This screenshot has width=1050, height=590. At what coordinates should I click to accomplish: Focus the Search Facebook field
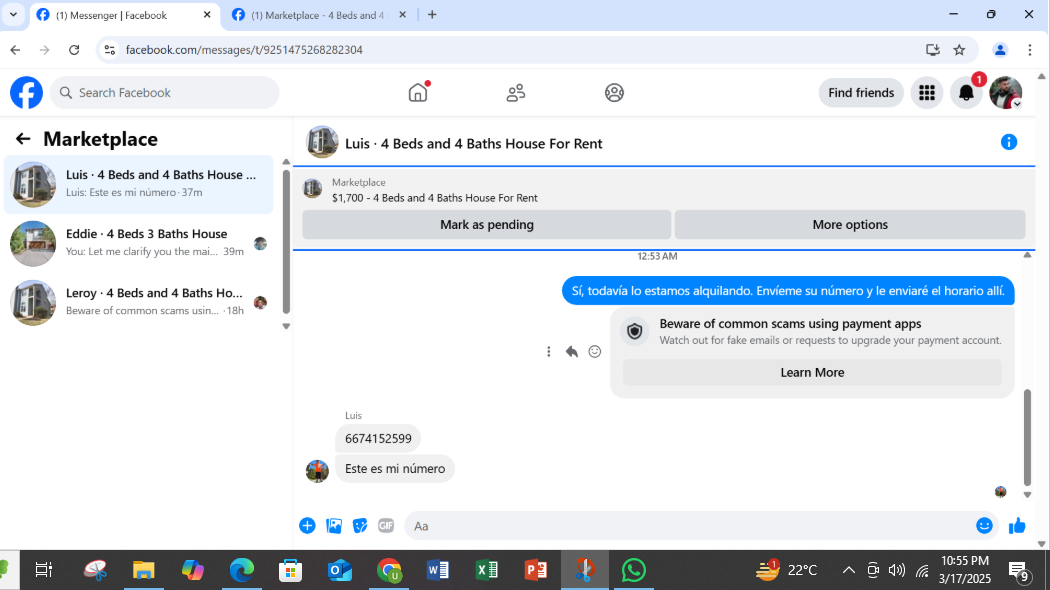pyautogui.click(x=164, y=92)
